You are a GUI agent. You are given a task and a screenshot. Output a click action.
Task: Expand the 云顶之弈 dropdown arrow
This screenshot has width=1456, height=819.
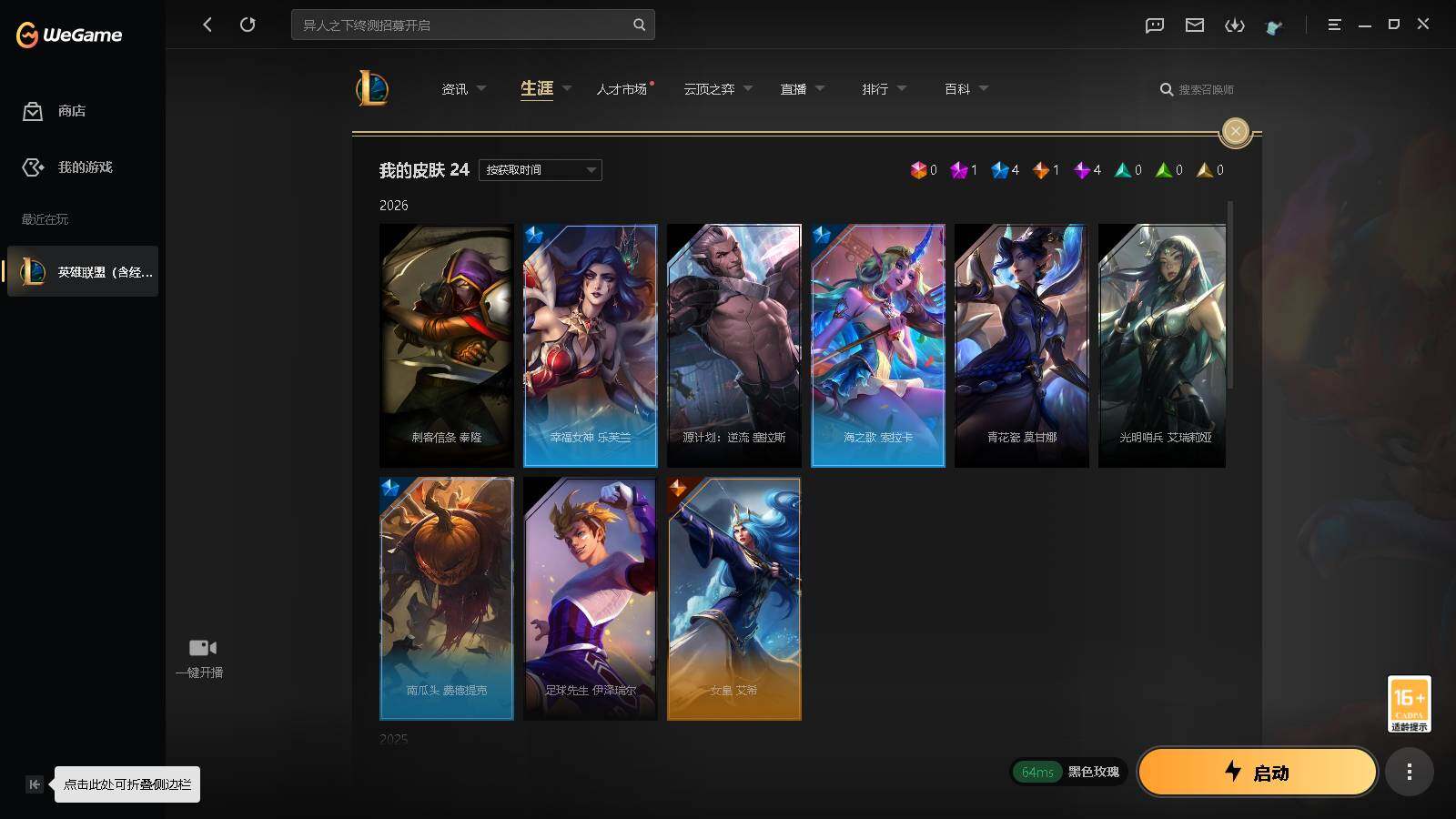coord(748,88)
